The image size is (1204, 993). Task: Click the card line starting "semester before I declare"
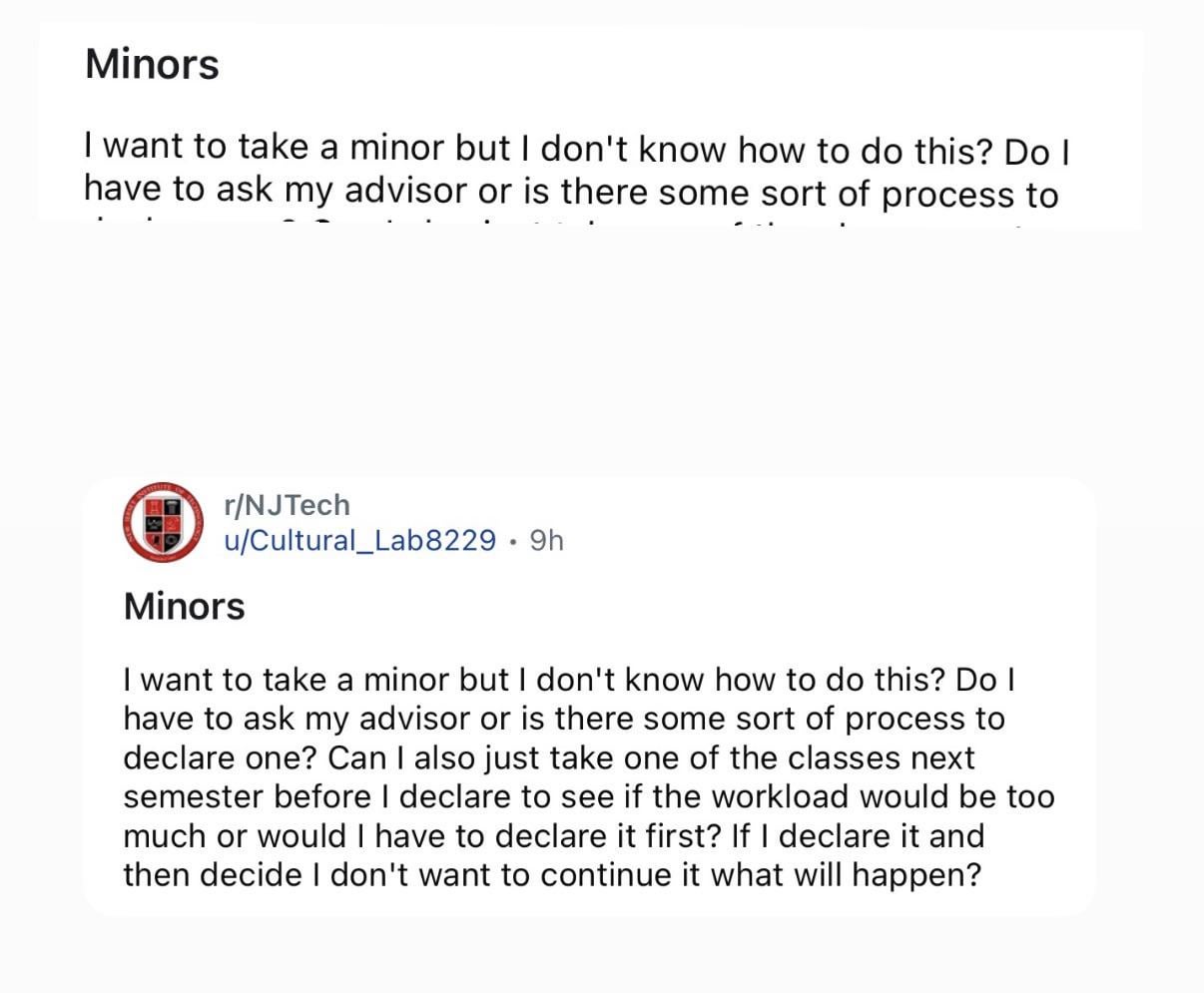588,796
